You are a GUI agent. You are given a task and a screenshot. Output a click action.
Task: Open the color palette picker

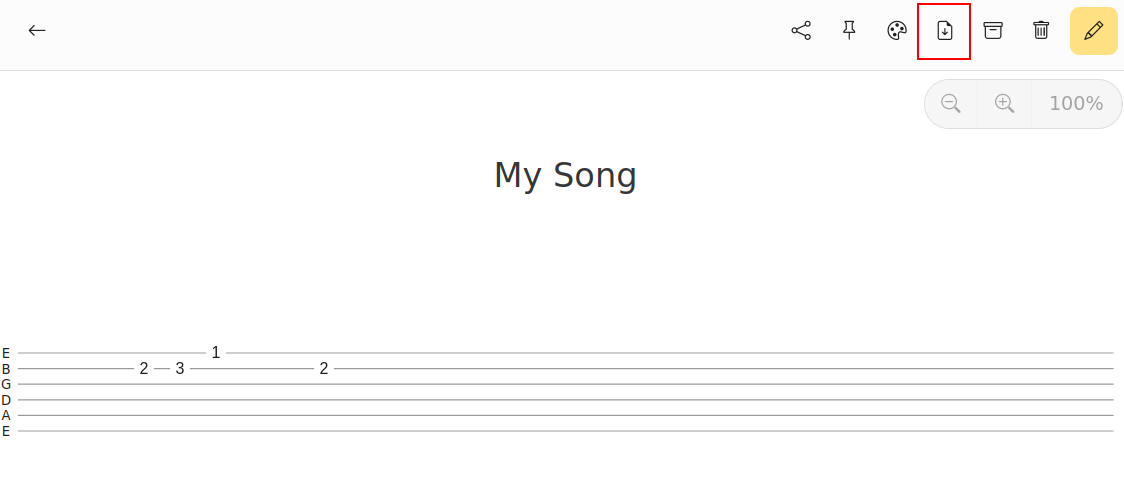point(897,30)
